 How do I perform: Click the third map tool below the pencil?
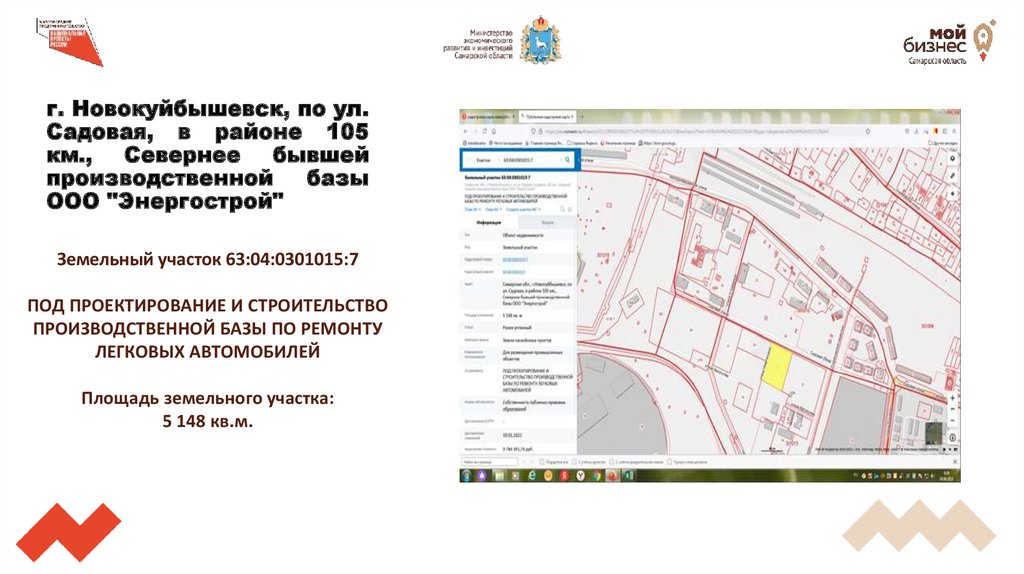click(953, 193)
